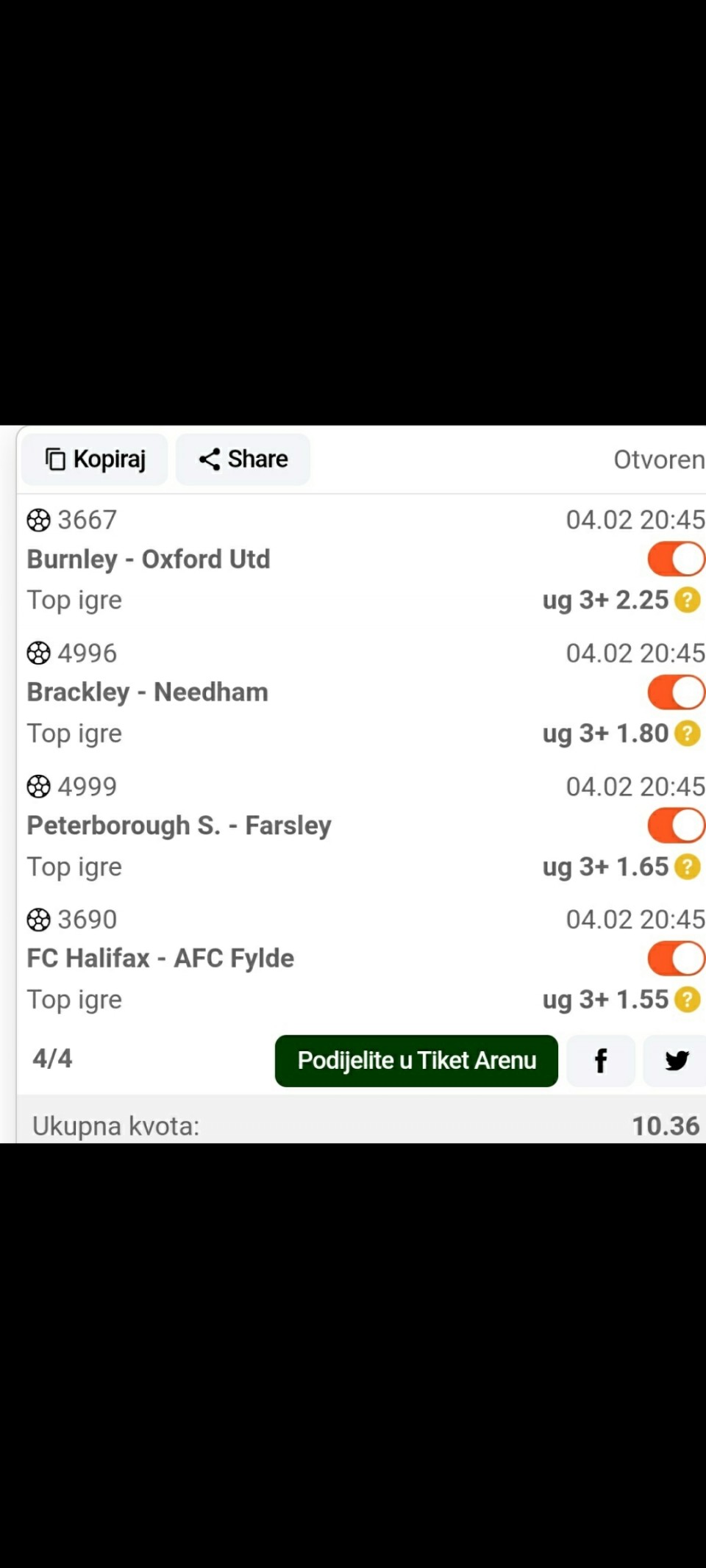Click help icon beside ug 3+ 1.55

(x=688, y=1000)
